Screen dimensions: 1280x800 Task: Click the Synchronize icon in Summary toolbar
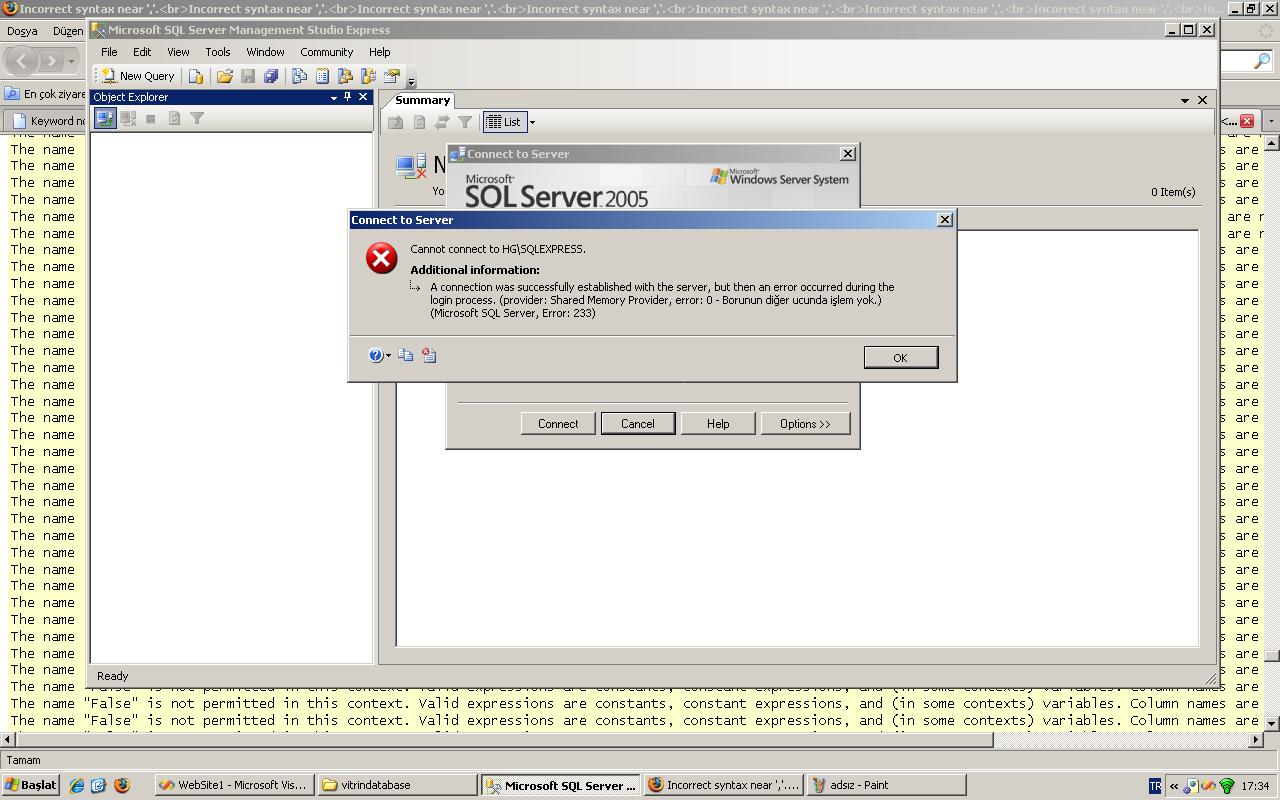coord(442,122)
